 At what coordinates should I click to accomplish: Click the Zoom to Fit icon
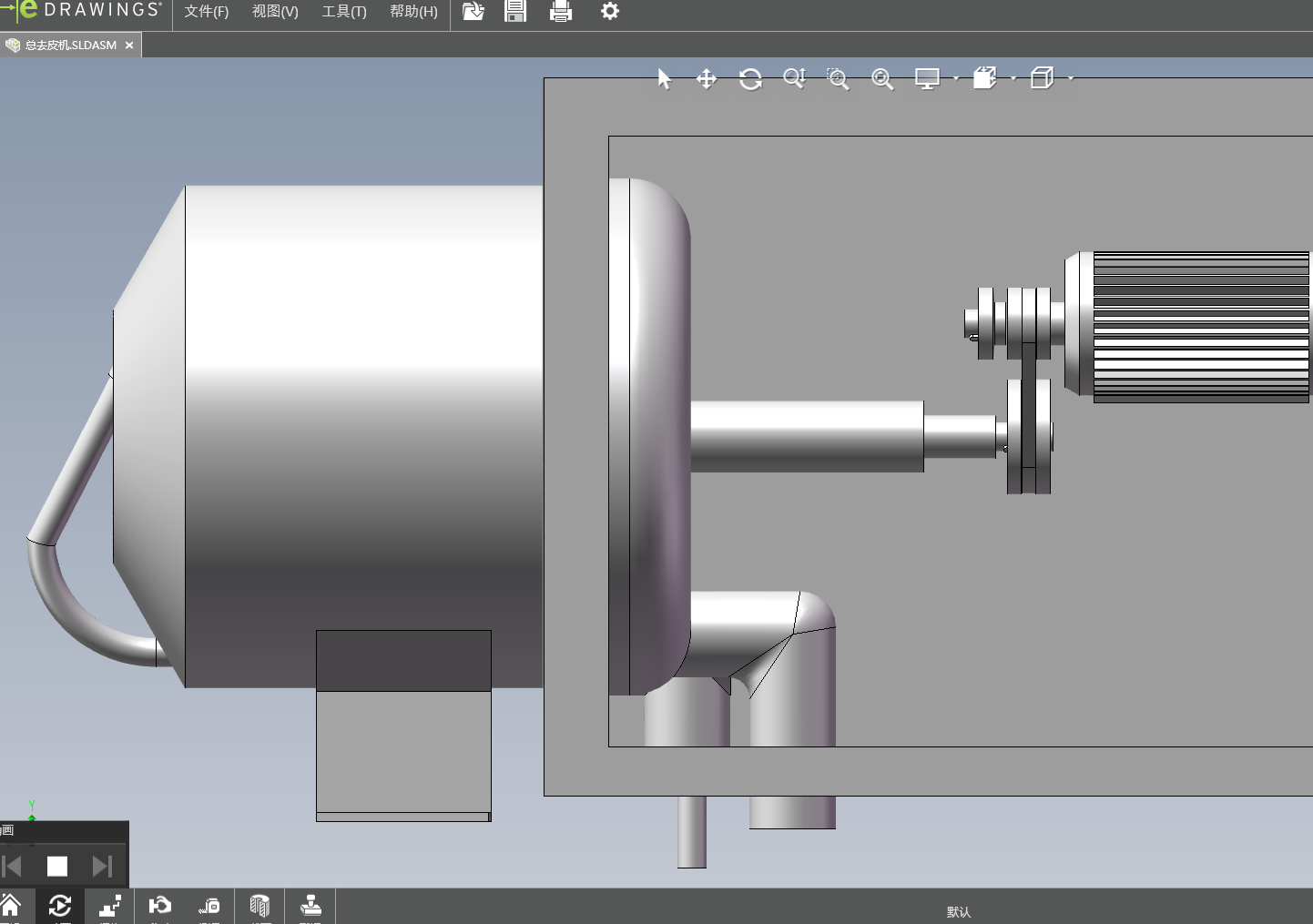(881, 79)
